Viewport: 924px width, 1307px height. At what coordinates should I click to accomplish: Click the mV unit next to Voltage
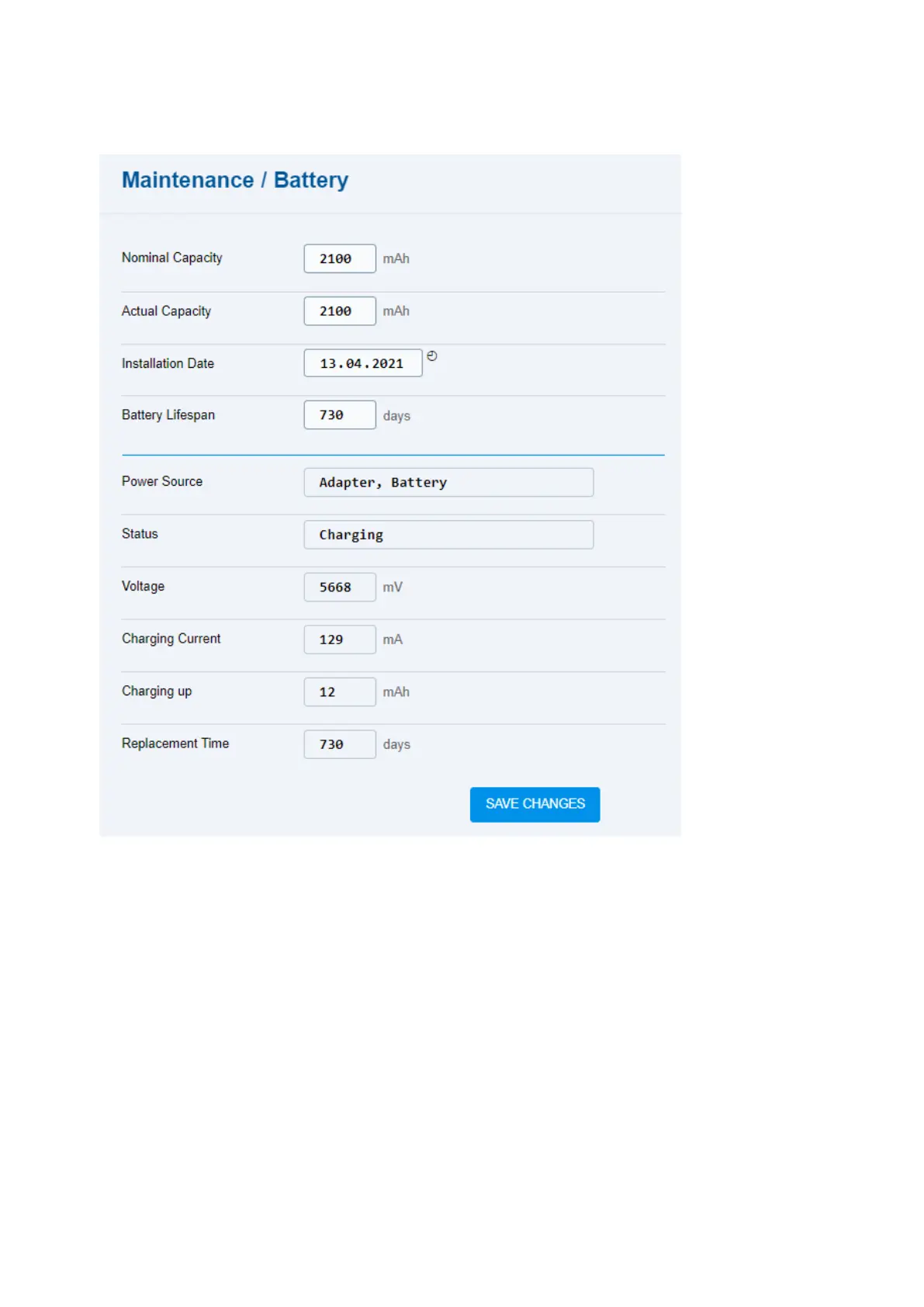coord(393,588)
